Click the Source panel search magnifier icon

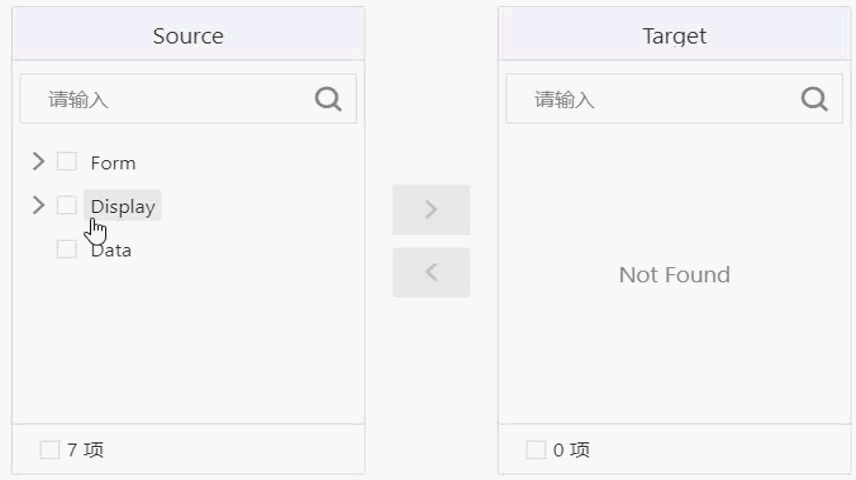coord(328,99)
